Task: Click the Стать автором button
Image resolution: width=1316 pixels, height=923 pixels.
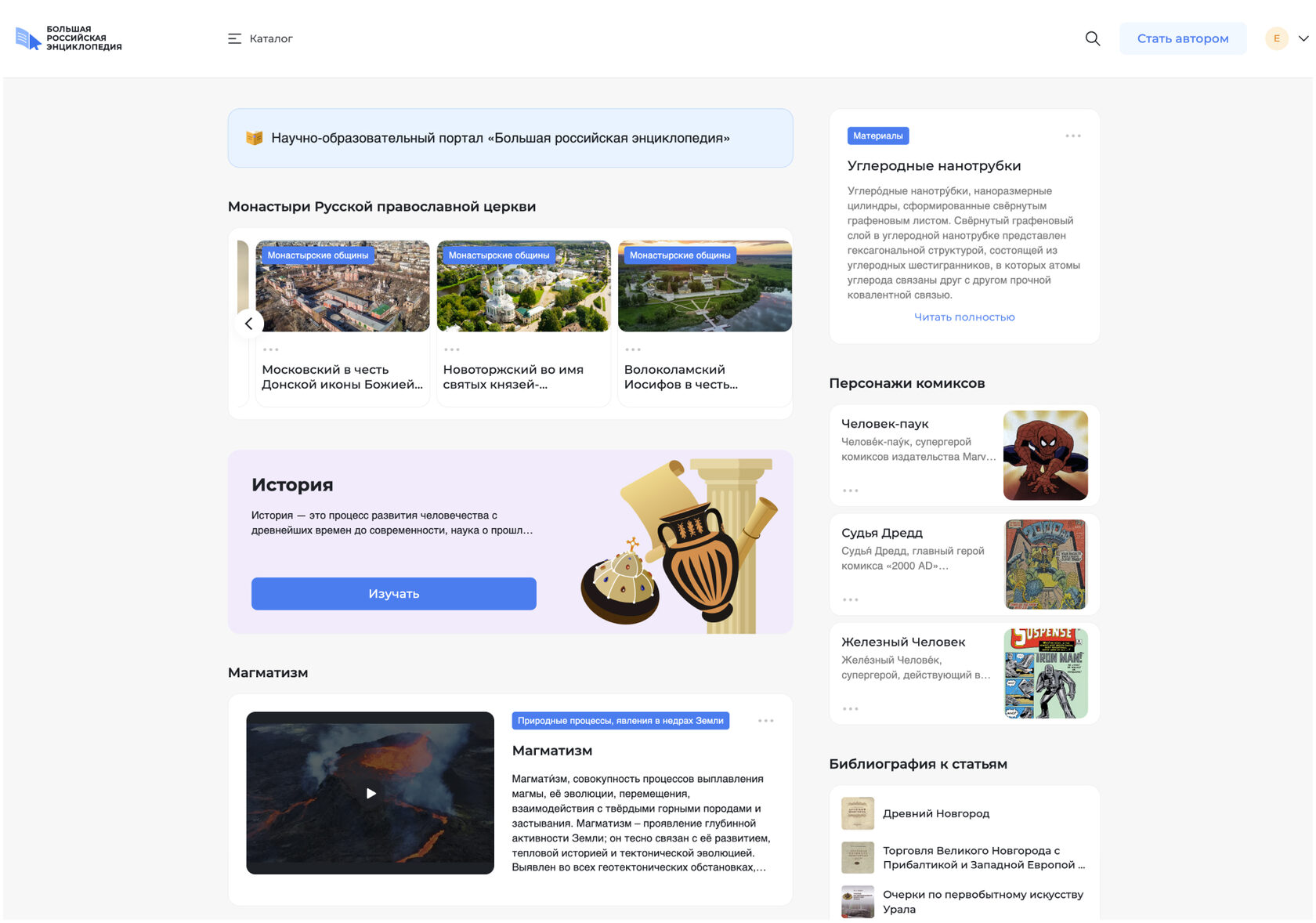Action: 1183,38
